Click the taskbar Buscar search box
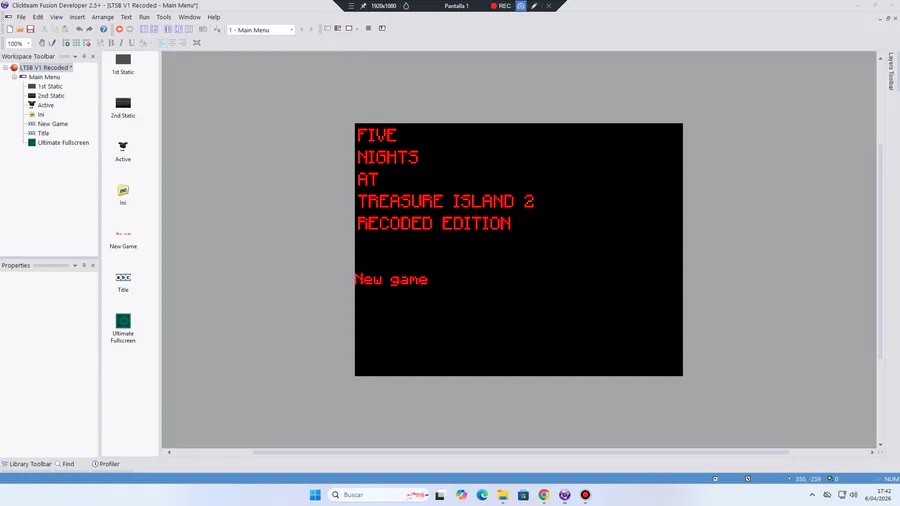 point(379,495)
